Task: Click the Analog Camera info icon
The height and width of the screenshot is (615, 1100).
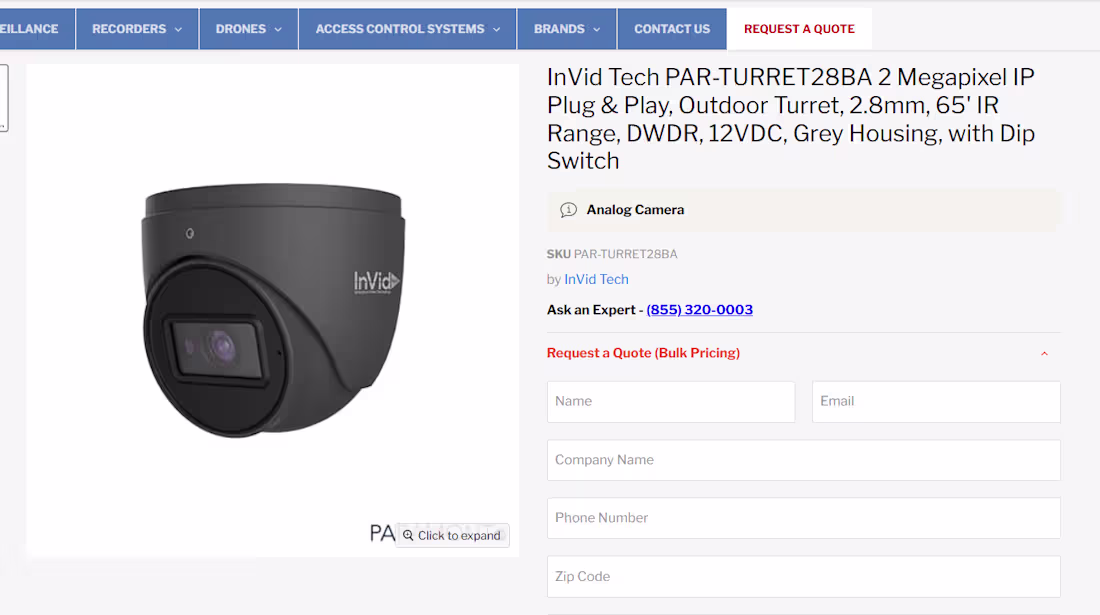Action: point(568,210)
